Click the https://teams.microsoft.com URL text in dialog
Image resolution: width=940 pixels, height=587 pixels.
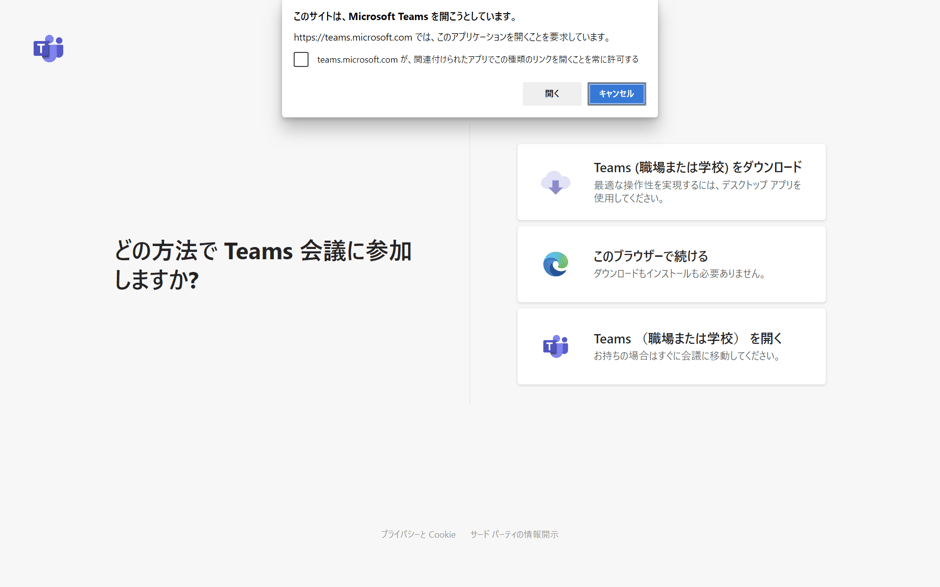click(x=353, y=38)
